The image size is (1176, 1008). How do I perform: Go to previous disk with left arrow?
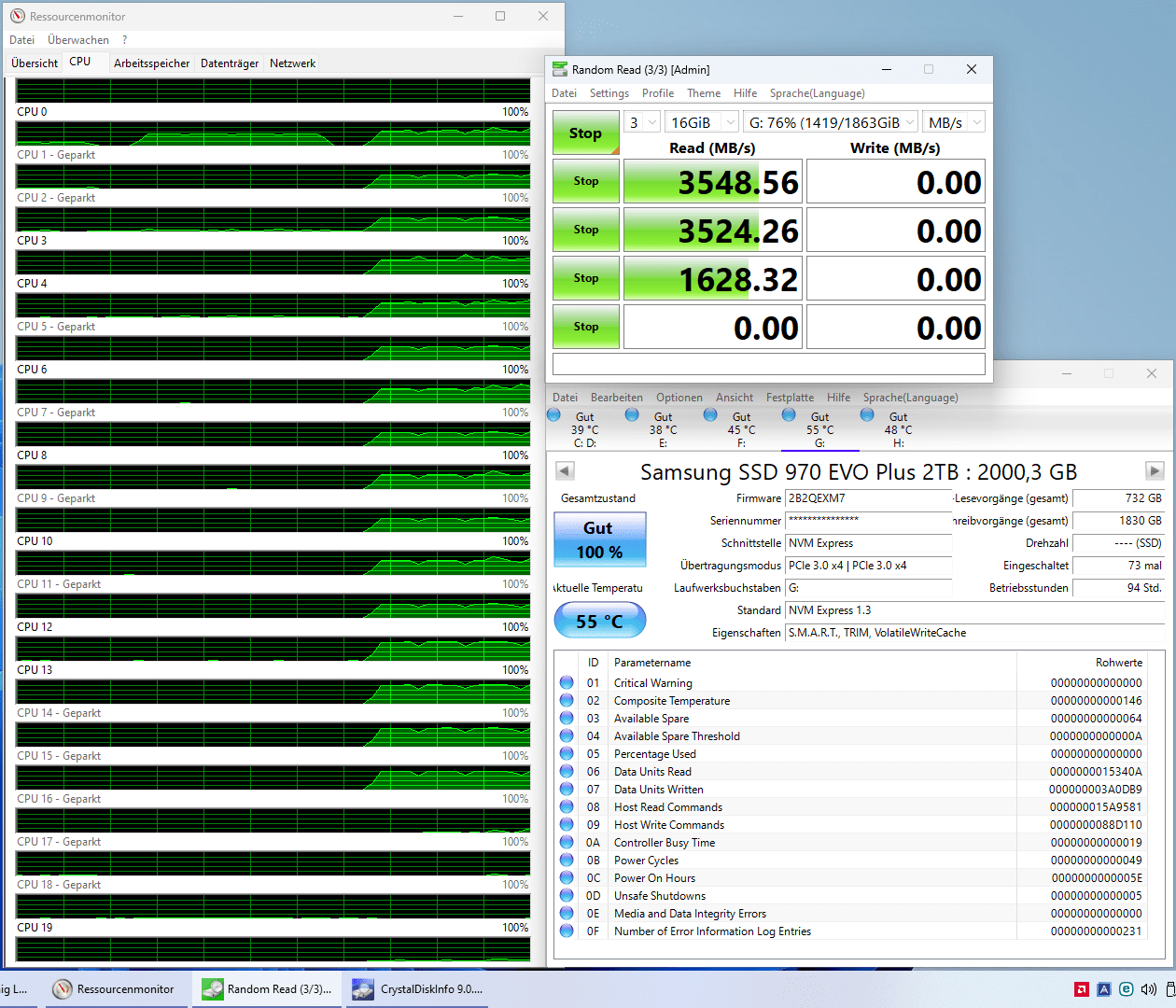(x=565, y=470)
